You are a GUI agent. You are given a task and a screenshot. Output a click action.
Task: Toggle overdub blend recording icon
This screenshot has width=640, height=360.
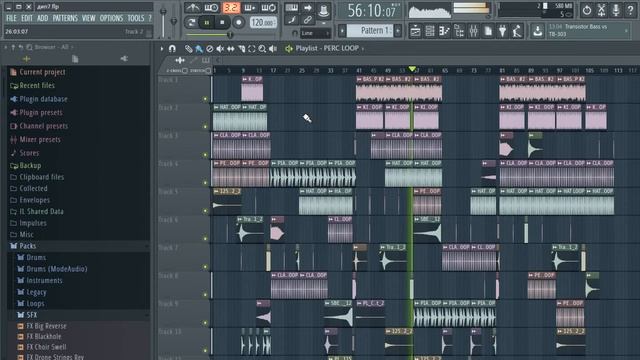point(250,7)
